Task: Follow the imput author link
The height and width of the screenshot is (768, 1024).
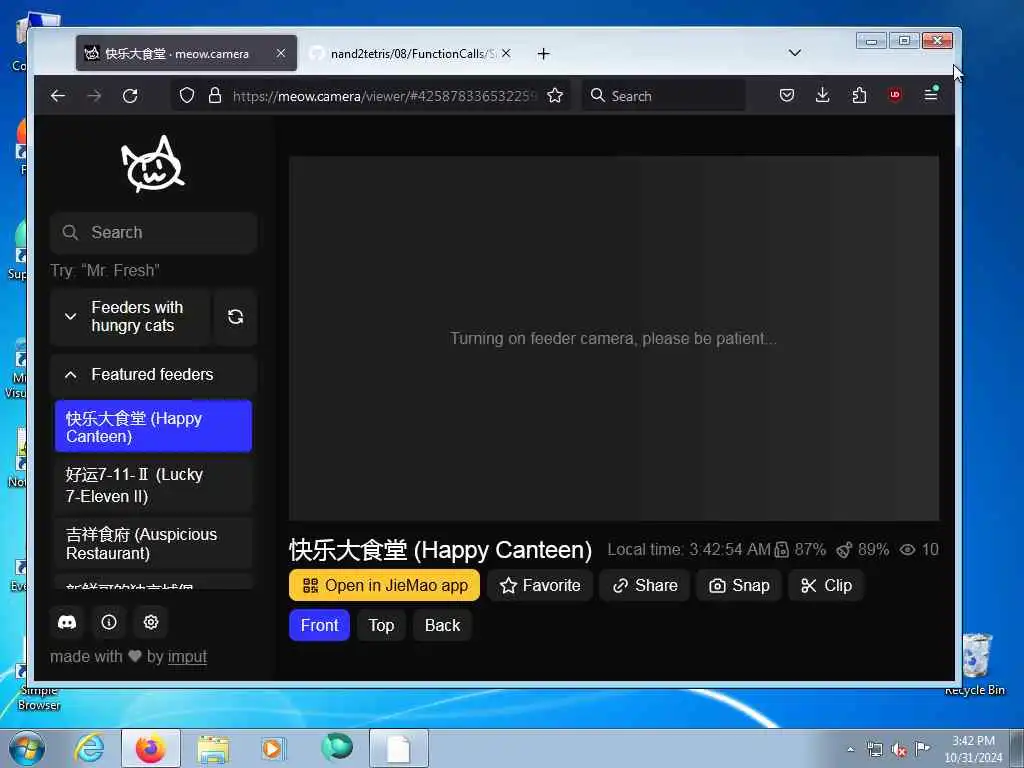Action: coord(187,656)
